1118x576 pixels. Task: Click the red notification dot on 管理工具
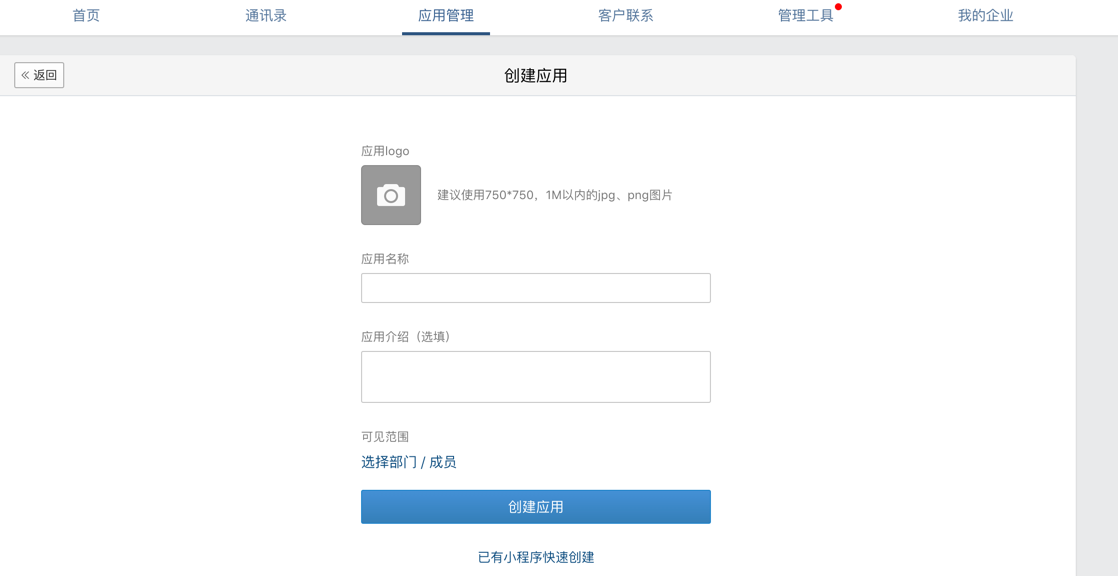[838, 7]
